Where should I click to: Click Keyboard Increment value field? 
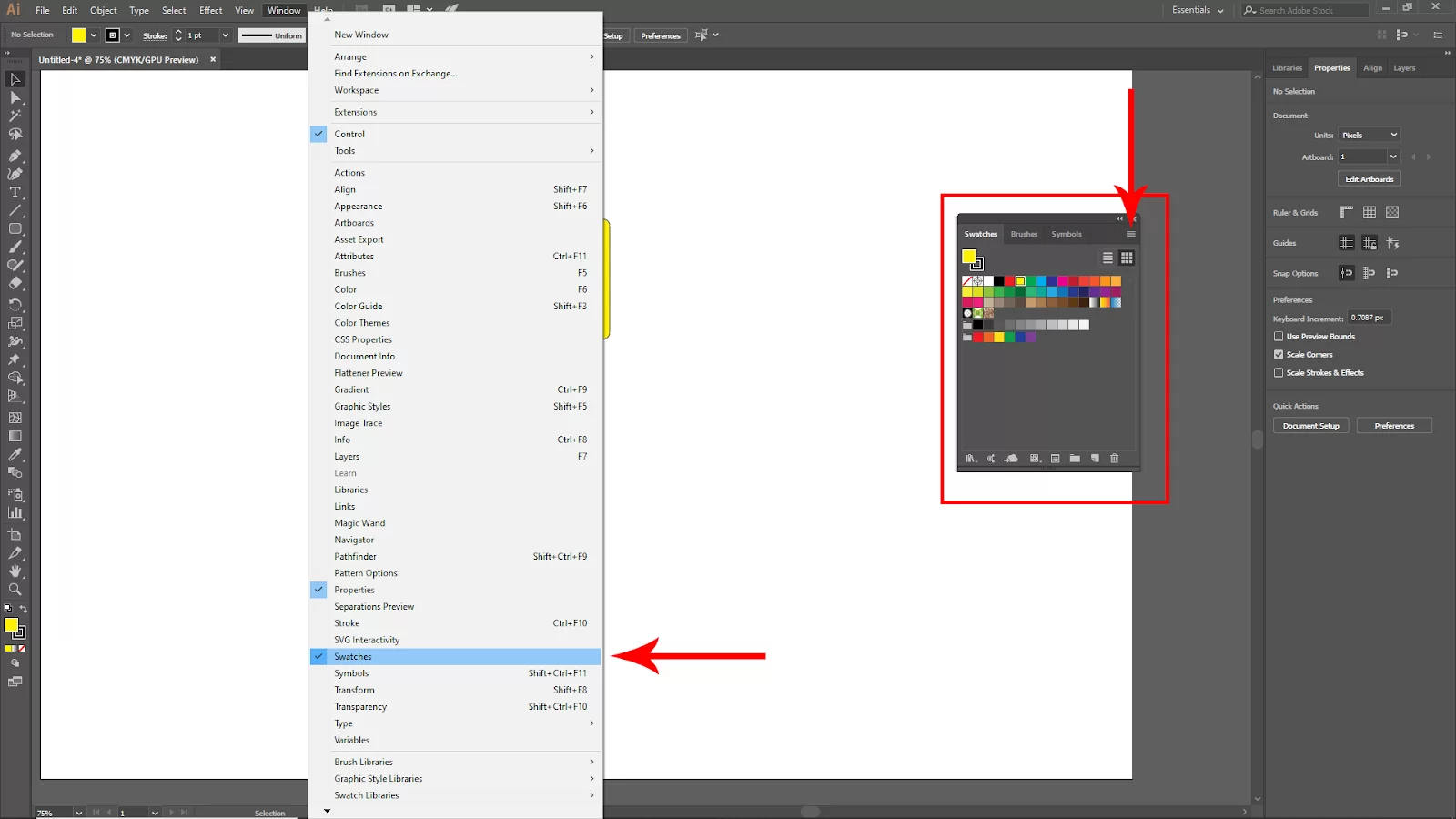(1370, 318)
